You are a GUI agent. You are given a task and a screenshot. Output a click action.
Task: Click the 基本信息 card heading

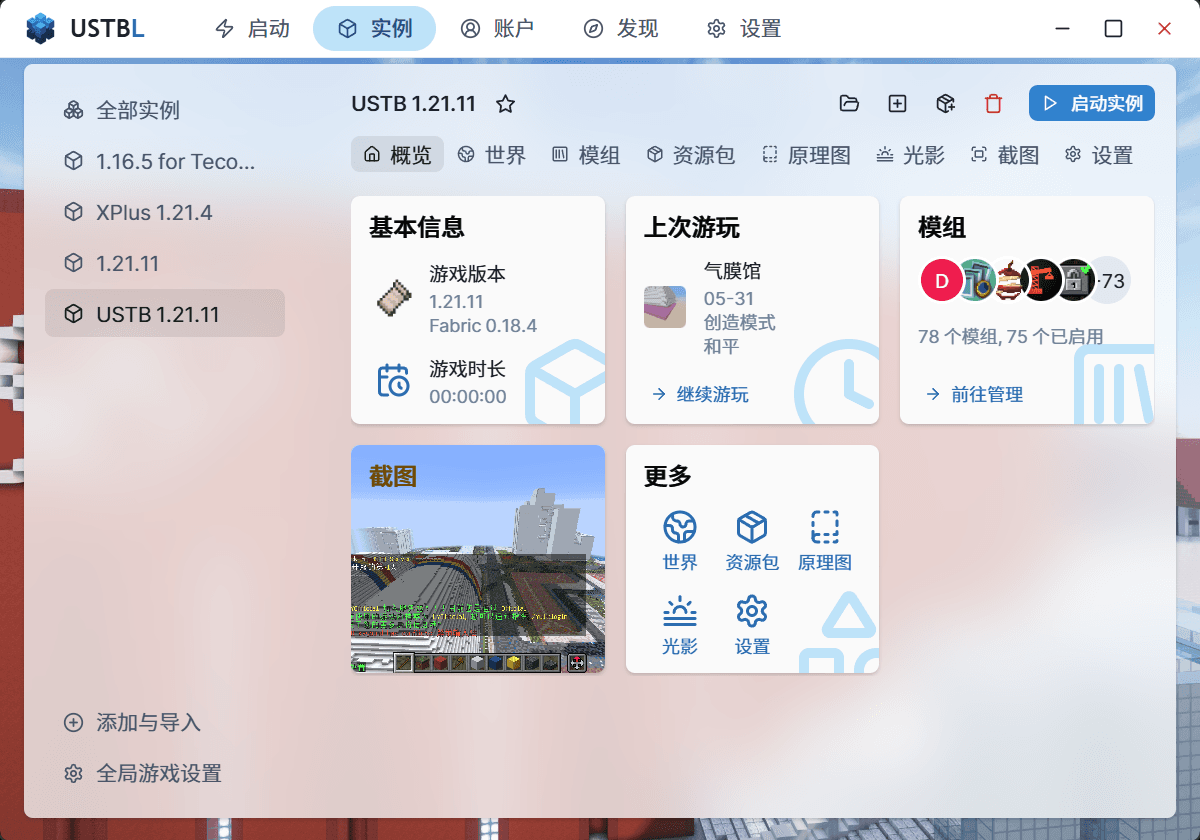click(417, 228)
